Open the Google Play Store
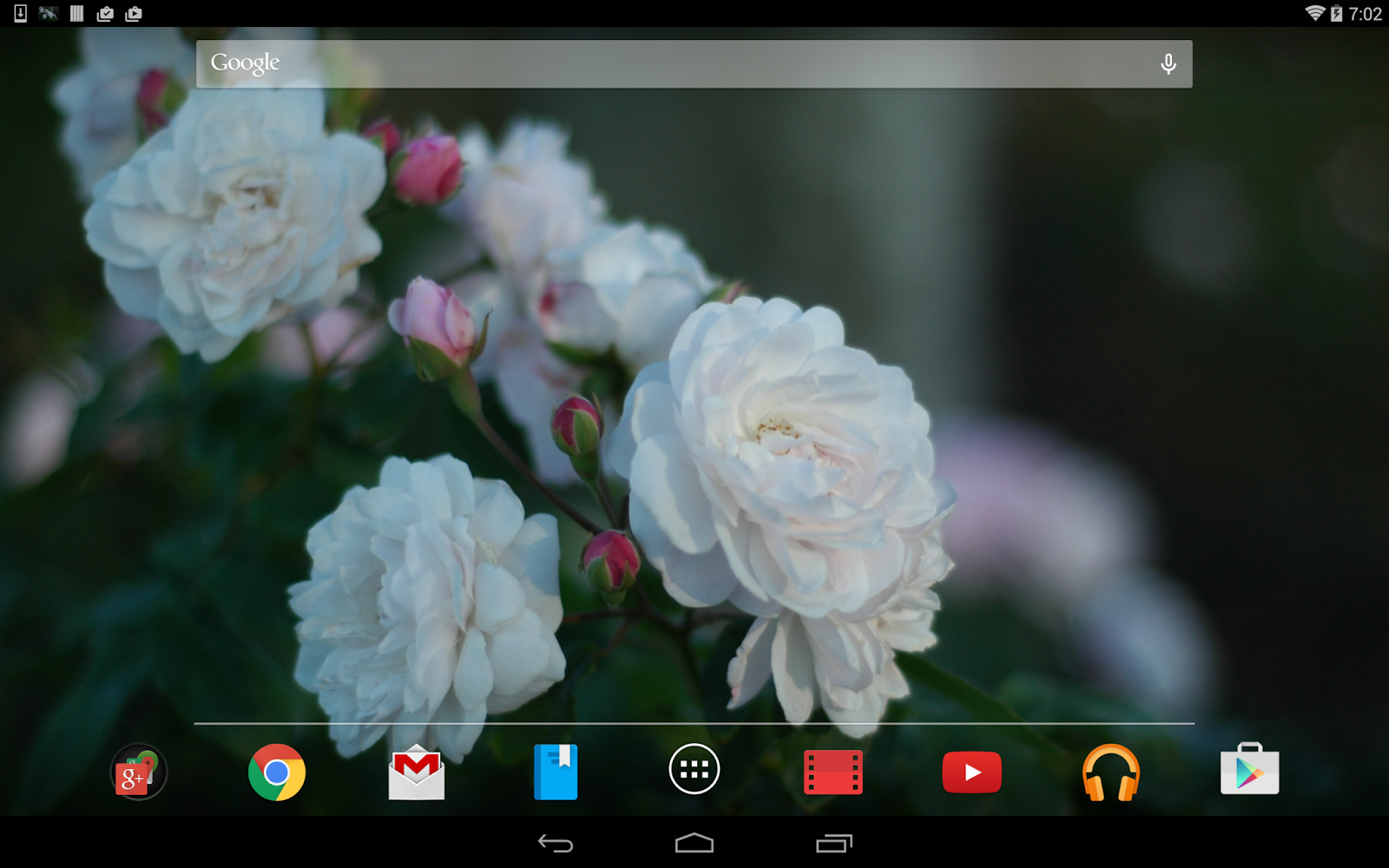Image resolution: width=1389 pixels, height=868 pixels. coord(1250,769)
